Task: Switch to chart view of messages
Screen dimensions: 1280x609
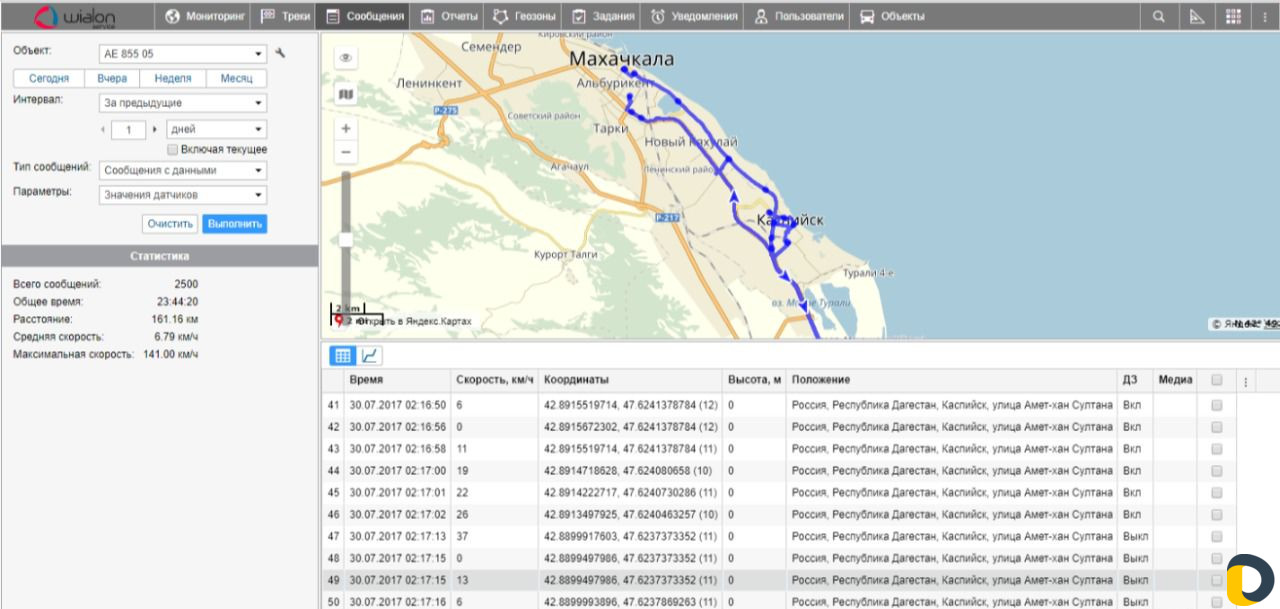Action: [369, 355]
